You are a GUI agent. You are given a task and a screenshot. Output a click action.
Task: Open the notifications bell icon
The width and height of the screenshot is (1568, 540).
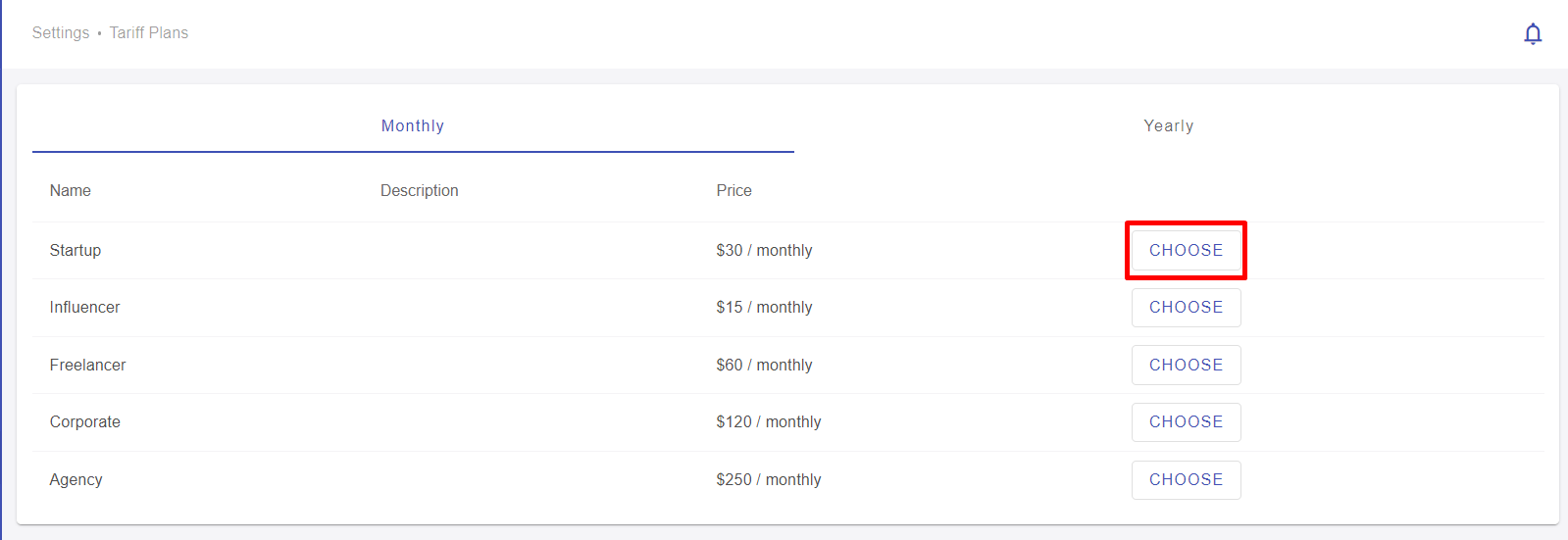[1533, 33]
